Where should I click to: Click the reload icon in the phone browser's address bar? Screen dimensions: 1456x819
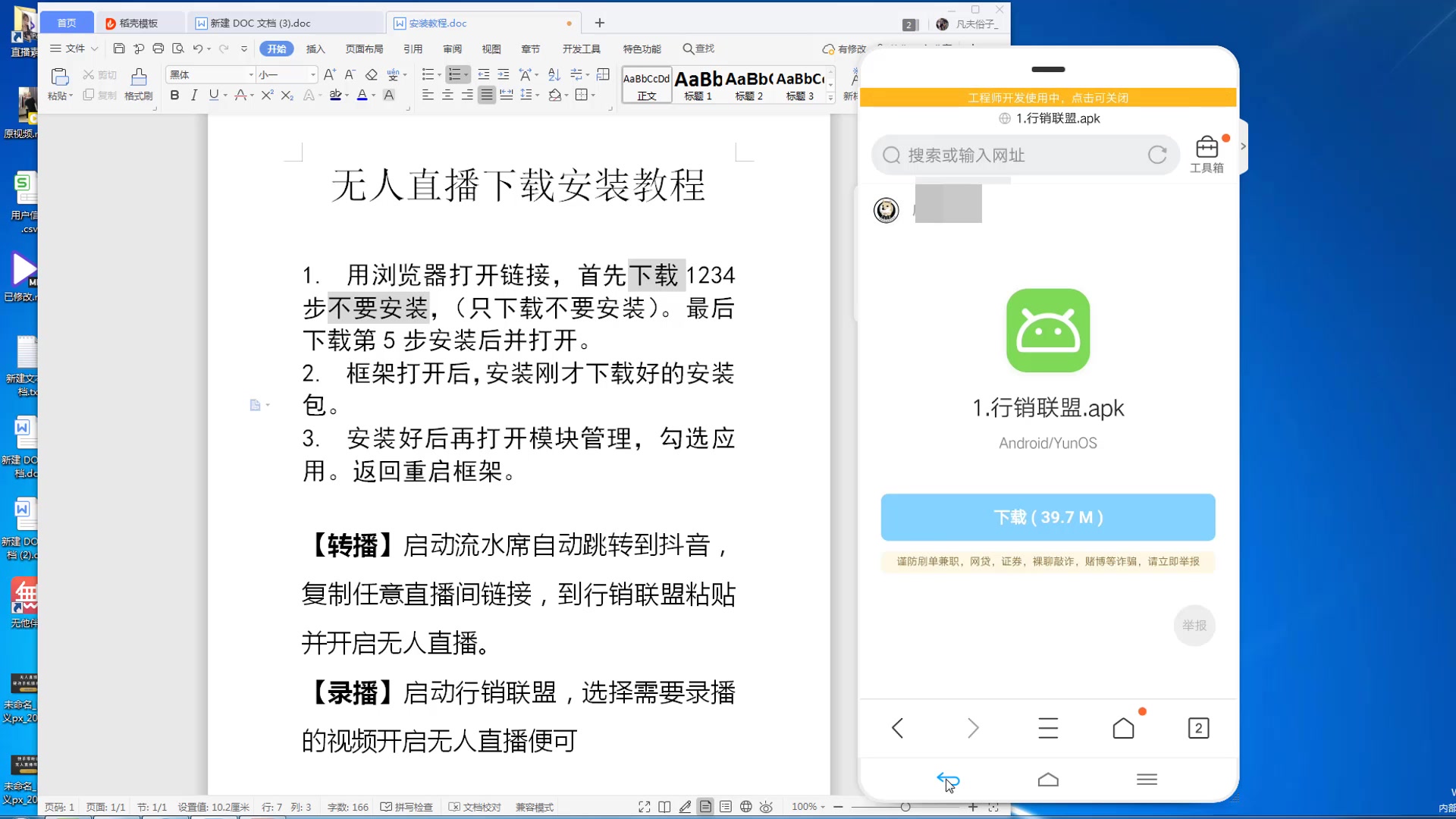click(x=1157, y=155)
